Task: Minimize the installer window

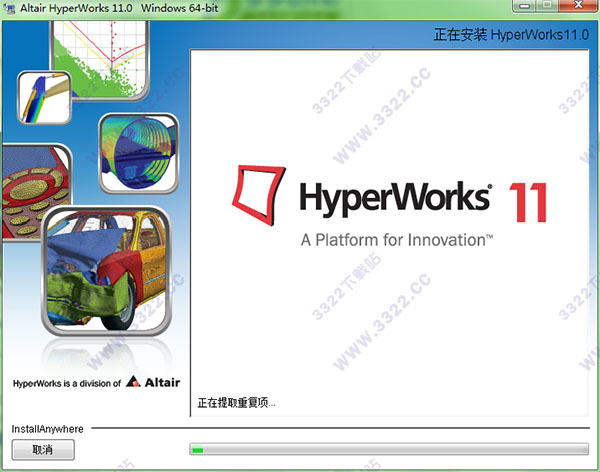Action: pos(524,6)
